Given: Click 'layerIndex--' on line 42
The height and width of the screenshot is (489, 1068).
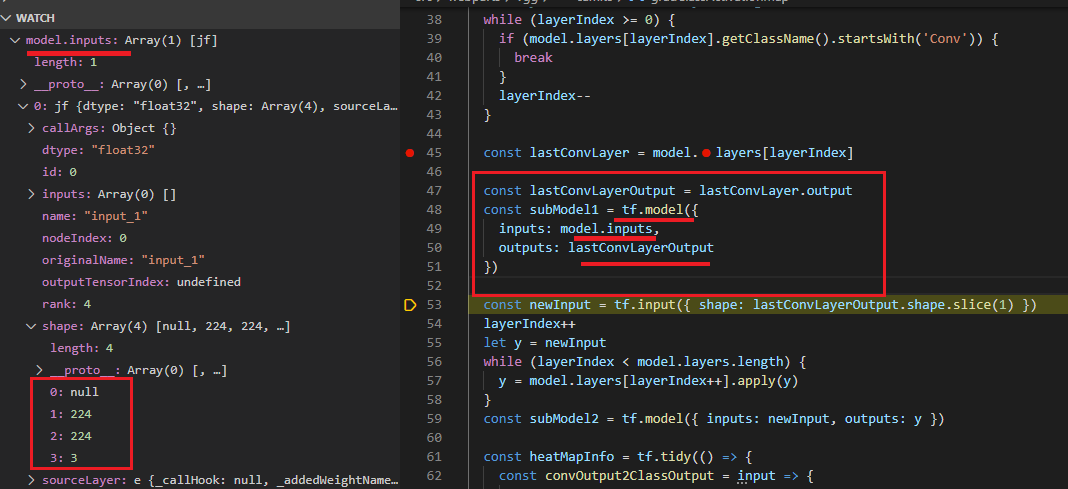Looking at the screenshot, I should click(545, 96).
